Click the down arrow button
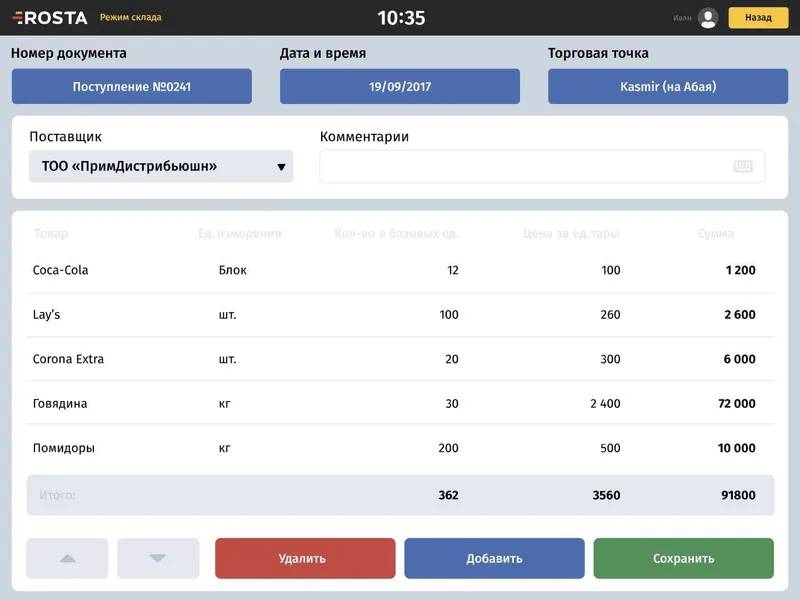800x600 pixels. click(158, 558)
